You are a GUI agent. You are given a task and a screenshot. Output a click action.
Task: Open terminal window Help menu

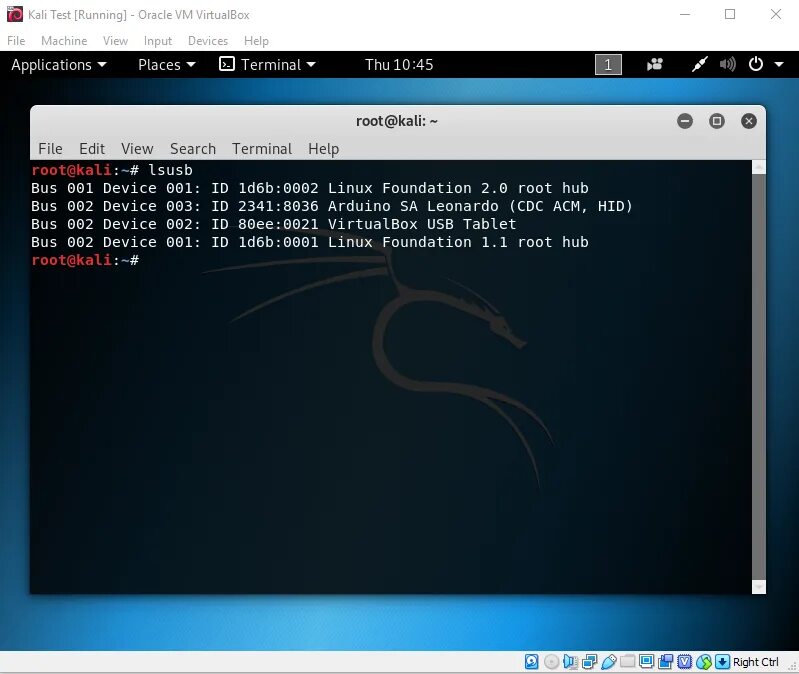[x=323, y=149]
